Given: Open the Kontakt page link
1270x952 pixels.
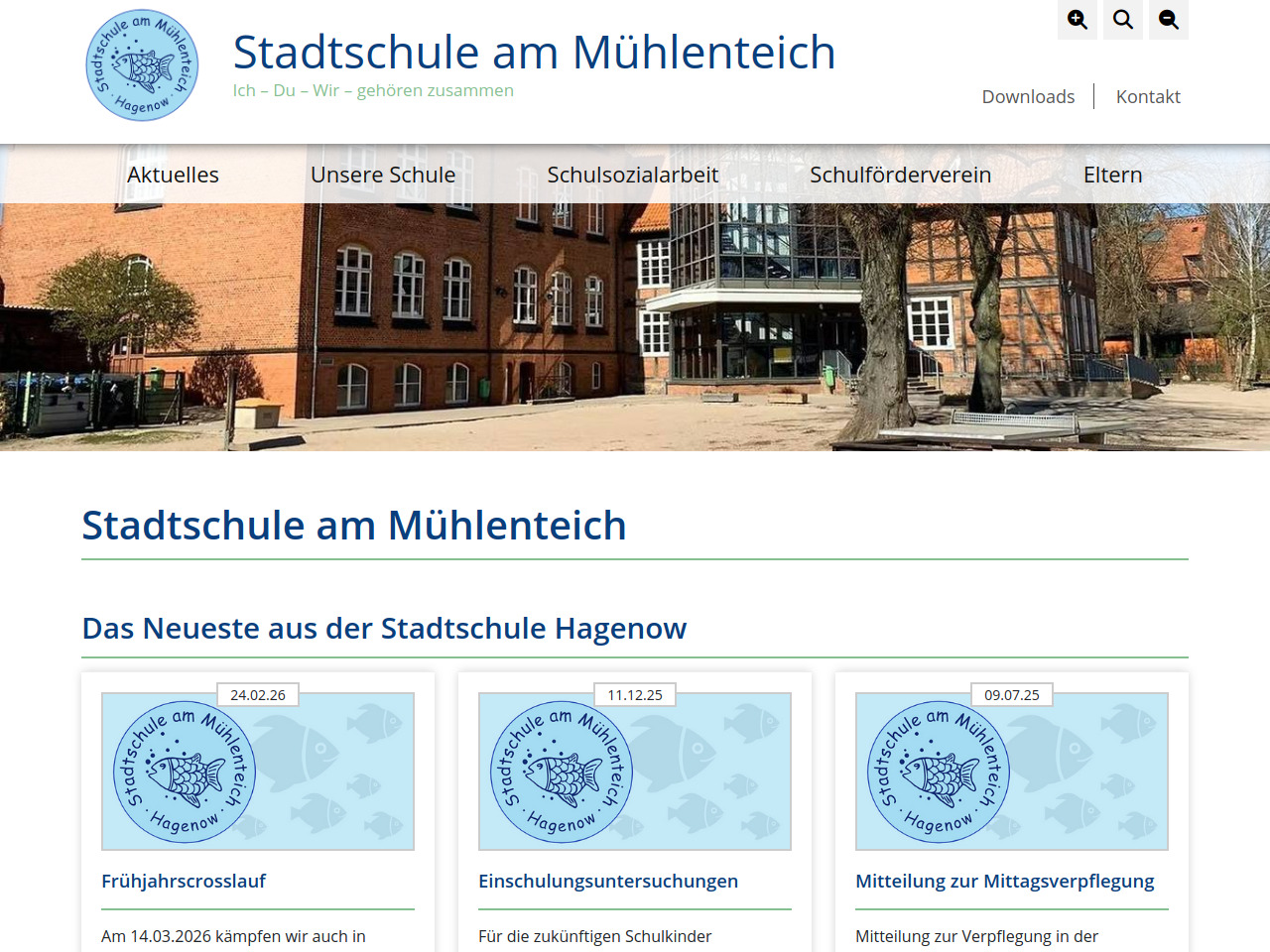Looking at the screenshot, I should [x=1148, y=96].
